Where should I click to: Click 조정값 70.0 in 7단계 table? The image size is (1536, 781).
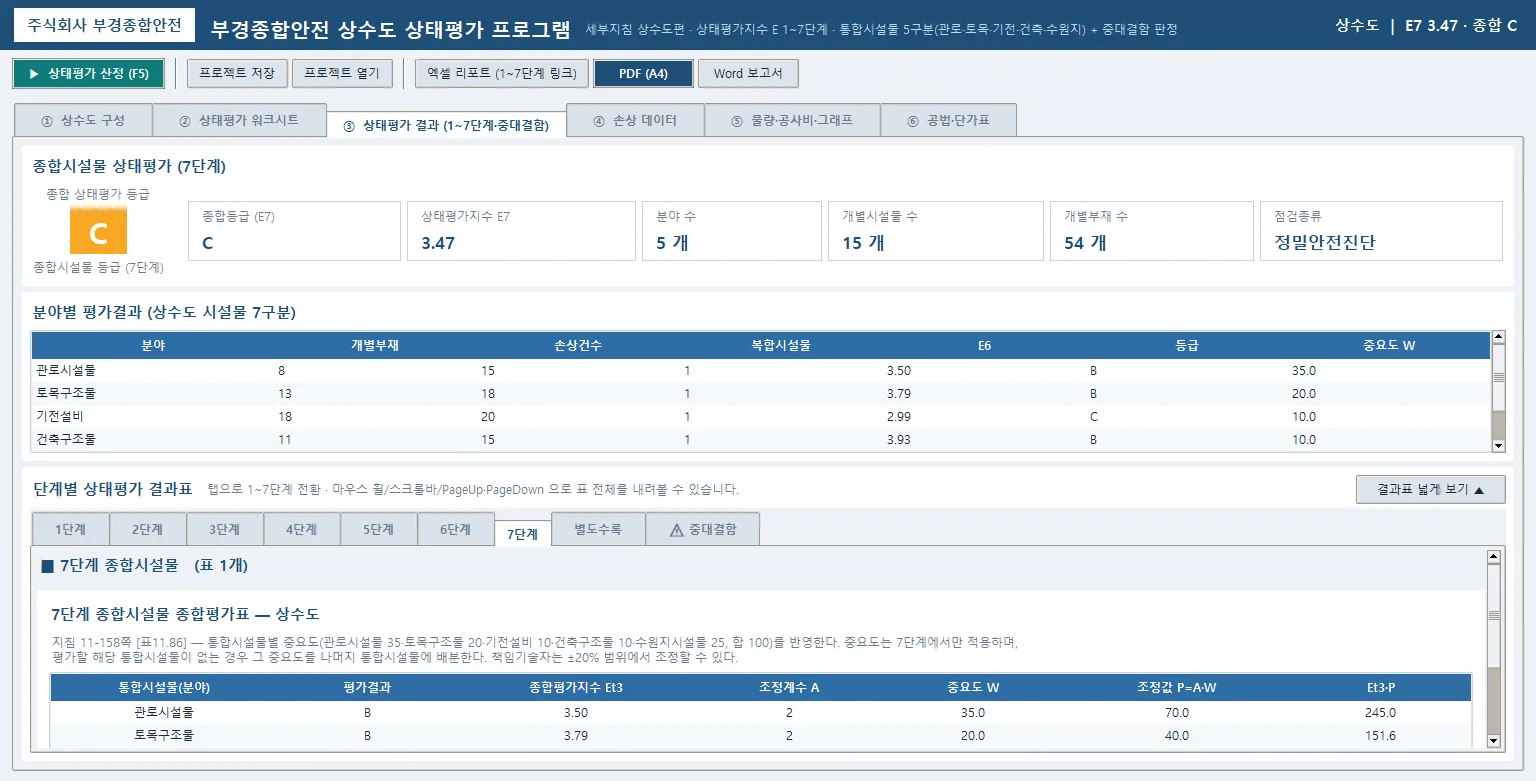(x=1176, y=713)
